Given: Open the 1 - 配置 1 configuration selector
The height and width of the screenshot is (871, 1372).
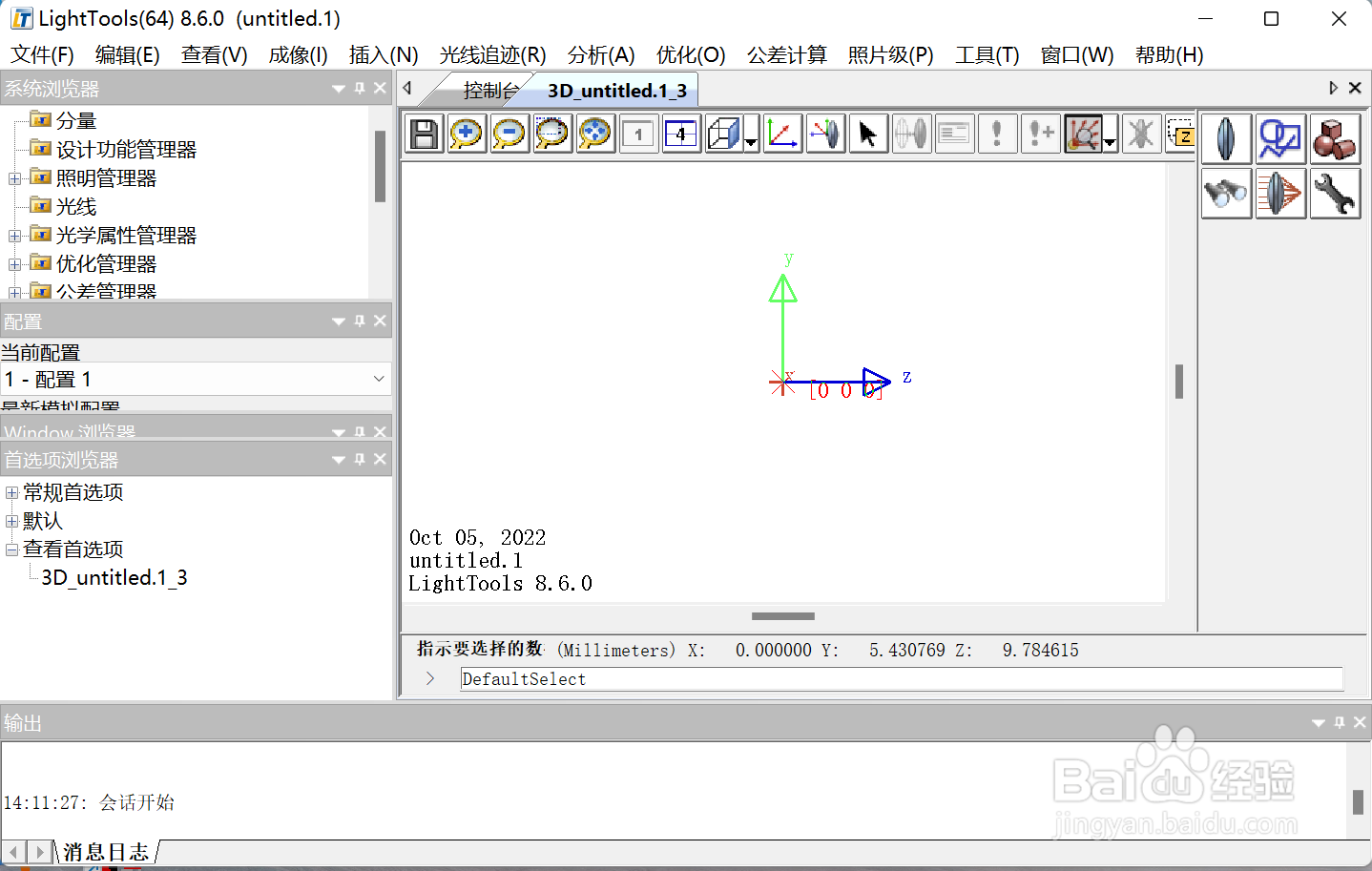Looking at the screenshot, I should [x=196, y=379].
